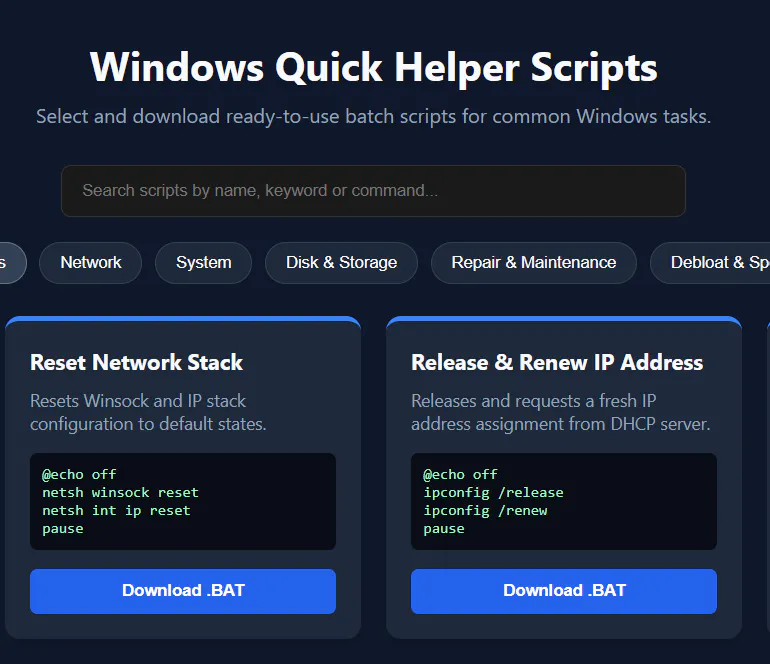Click the 'ipconfig /release' code line

[494, 493]
